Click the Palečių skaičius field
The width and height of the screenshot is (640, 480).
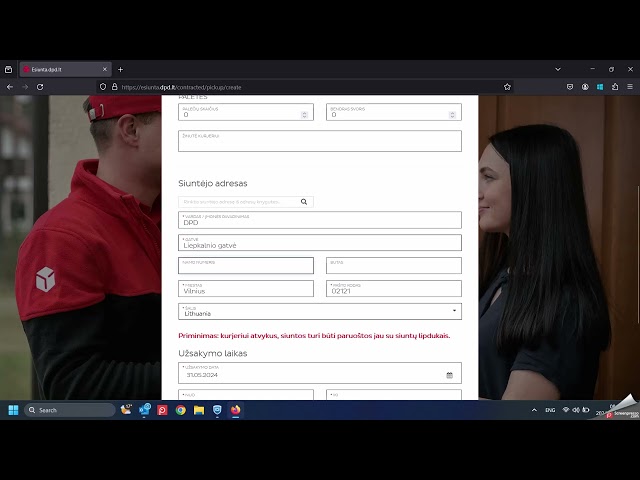(x=246, y=112)
